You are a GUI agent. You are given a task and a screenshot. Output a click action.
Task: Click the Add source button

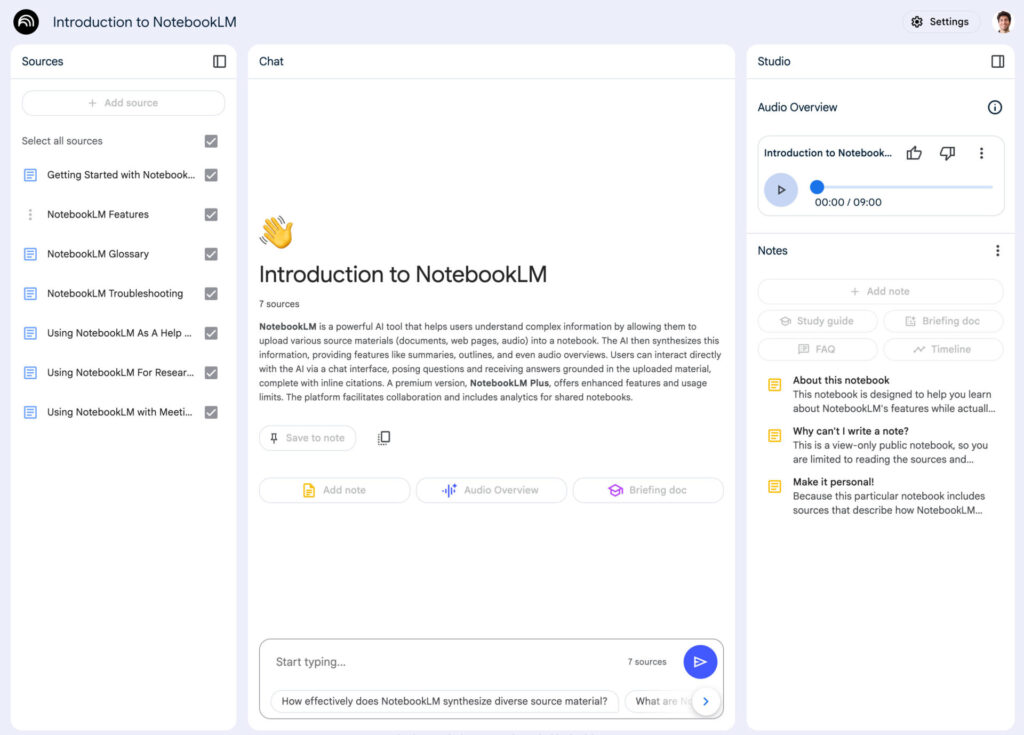tap(122, 102)
